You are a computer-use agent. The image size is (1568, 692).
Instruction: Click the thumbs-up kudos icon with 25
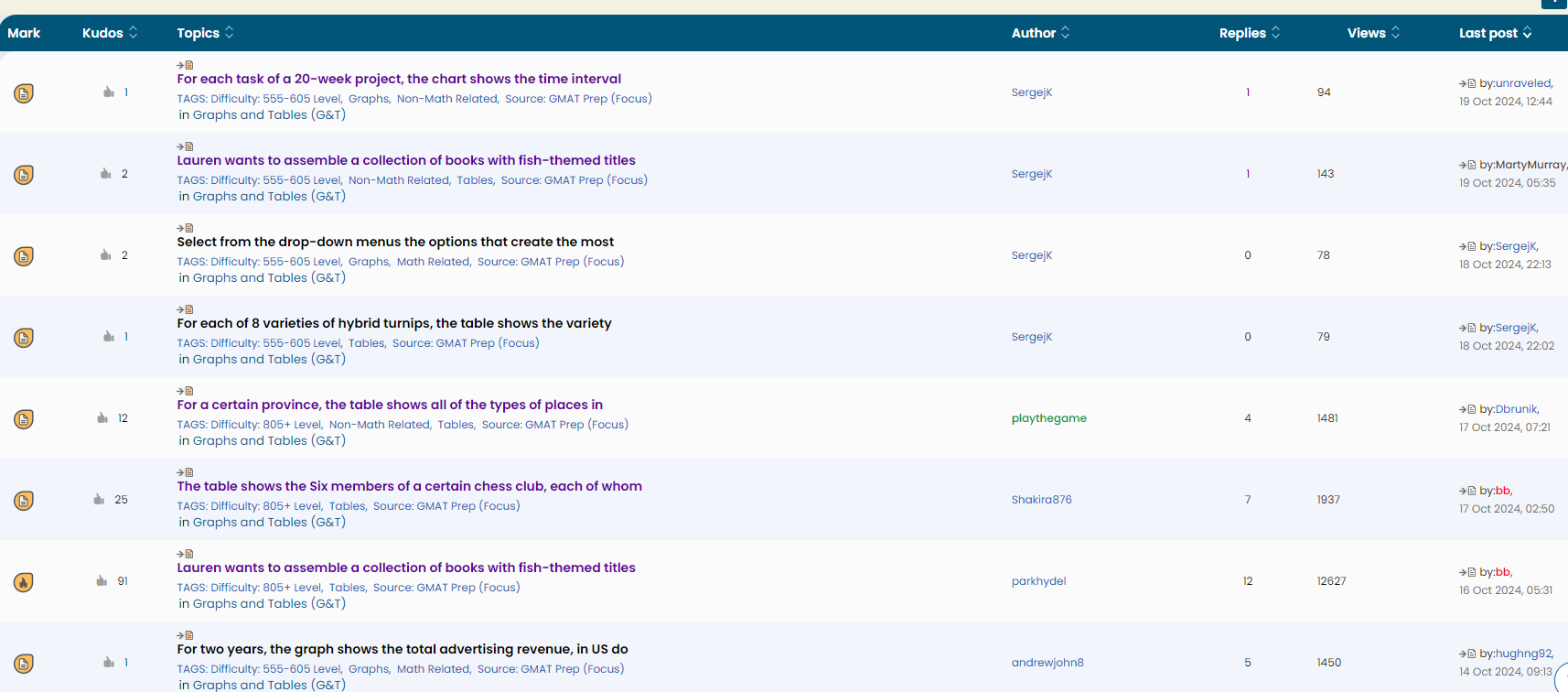(x=99, y=500)
